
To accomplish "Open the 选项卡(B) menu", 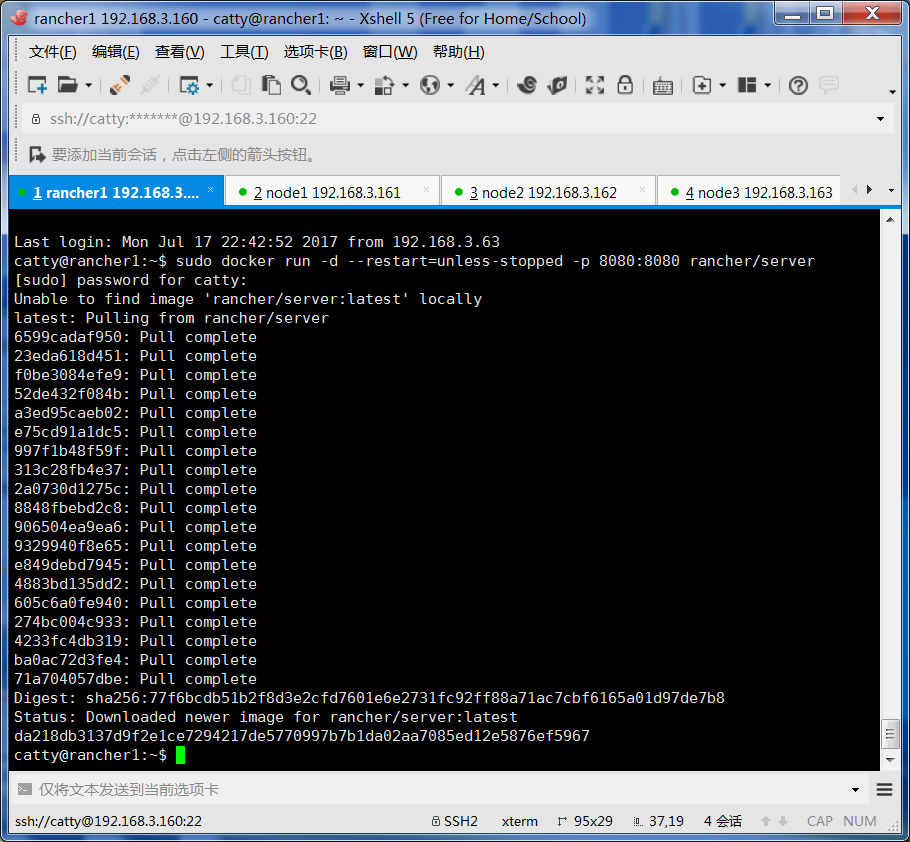I will point(315,52).
